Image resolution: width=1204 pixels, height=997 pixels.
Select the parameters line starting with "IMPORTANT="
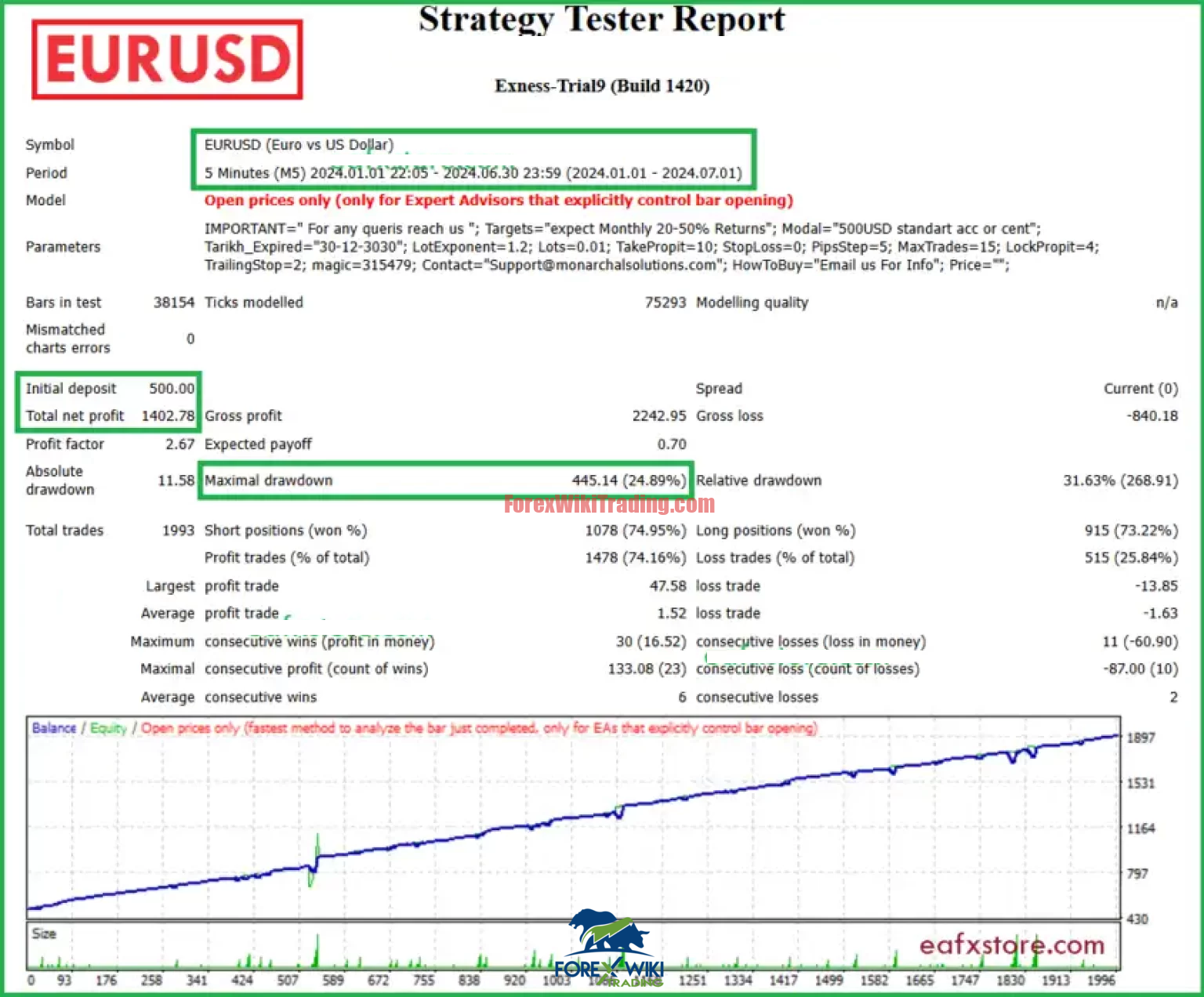(x=622, y=229)
